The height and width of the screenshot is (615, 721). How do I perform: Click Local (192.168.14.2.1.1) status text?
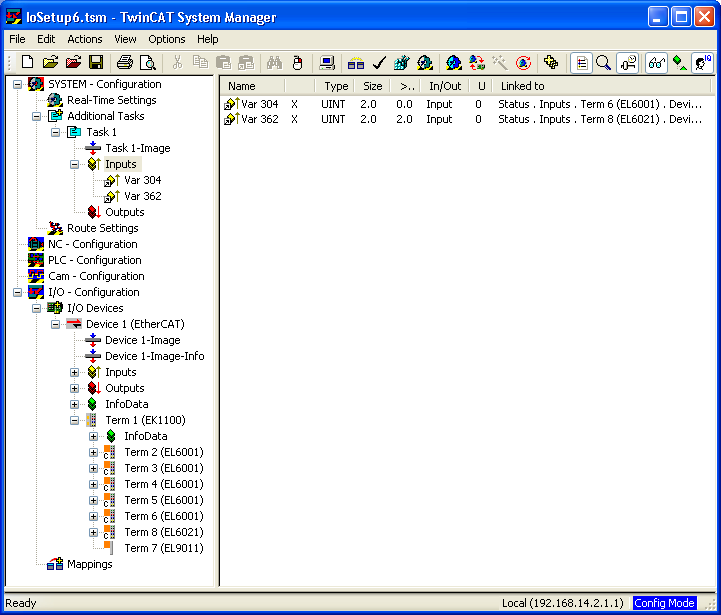(x=562, y=603)
